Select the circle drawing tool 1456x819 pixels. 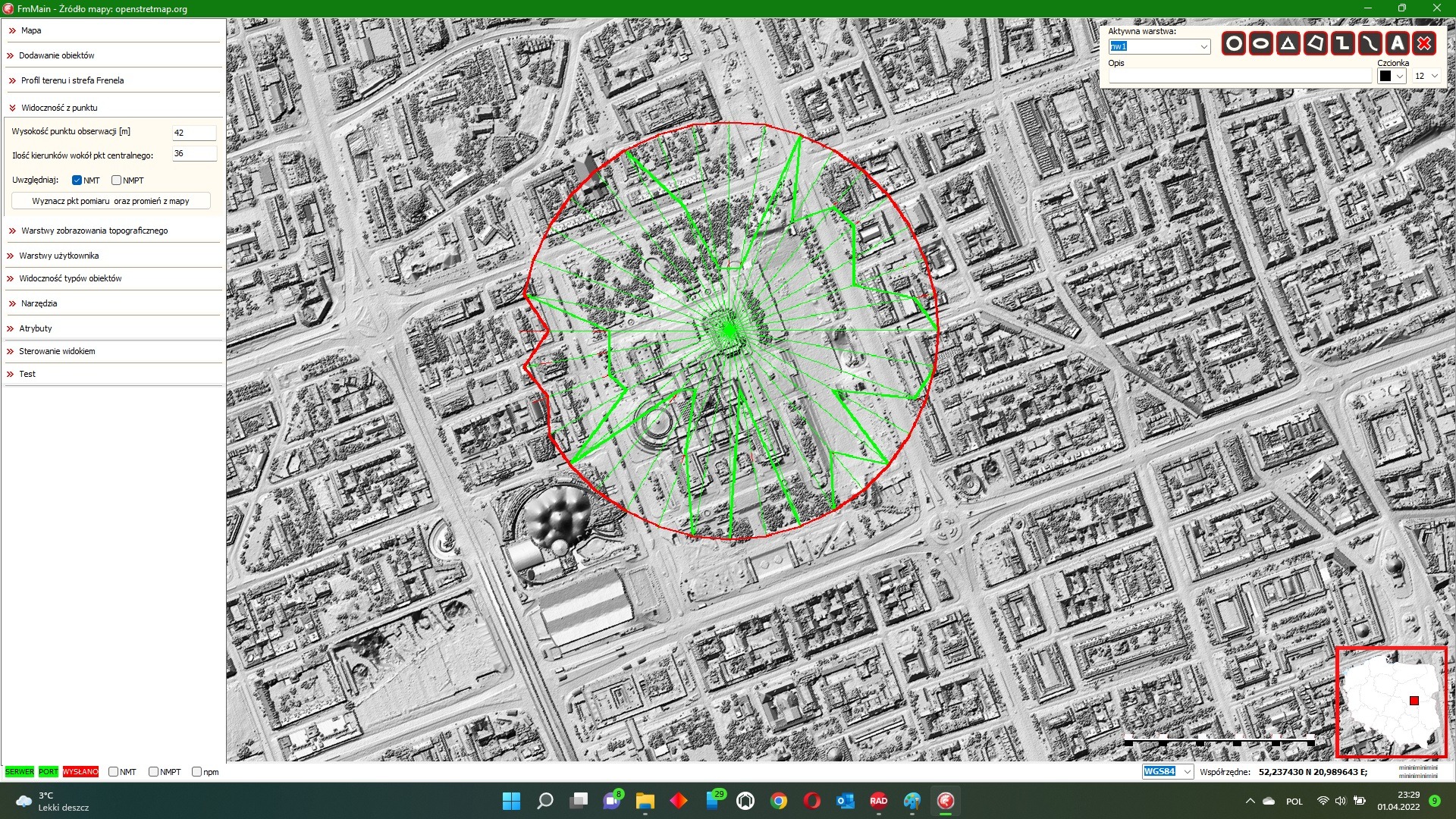point(1234,44)
